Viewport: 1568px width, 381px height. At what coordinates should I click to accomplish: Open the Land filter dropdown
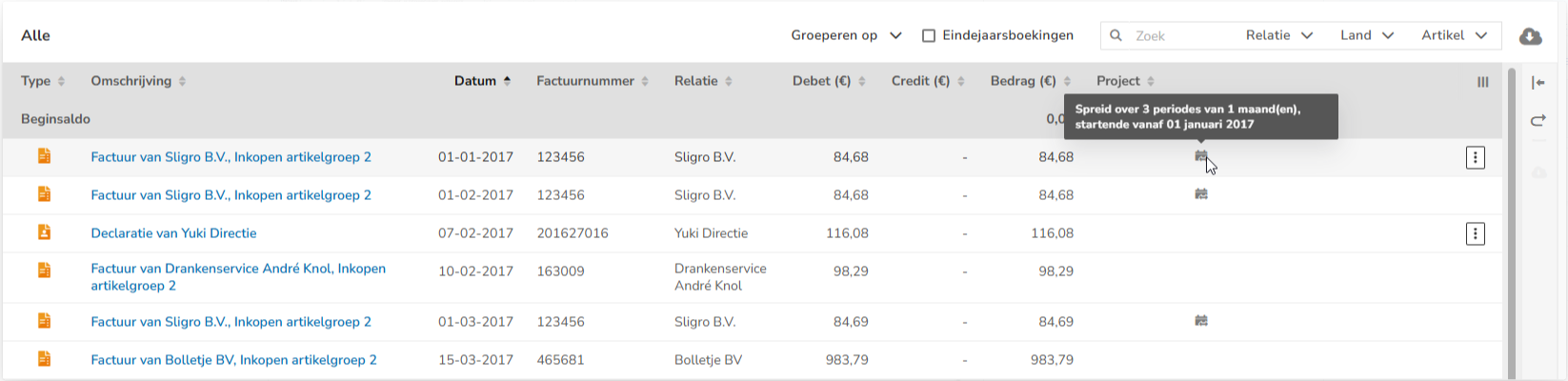1367,35
